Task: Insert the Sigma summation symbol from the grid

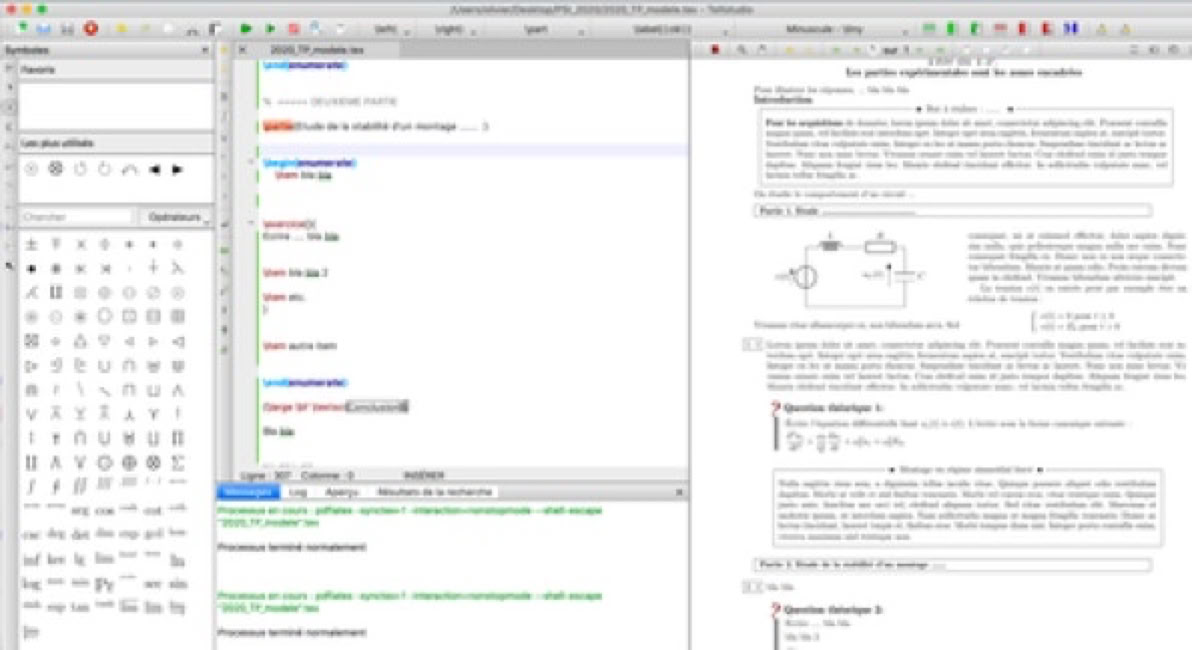Action: 178,463
